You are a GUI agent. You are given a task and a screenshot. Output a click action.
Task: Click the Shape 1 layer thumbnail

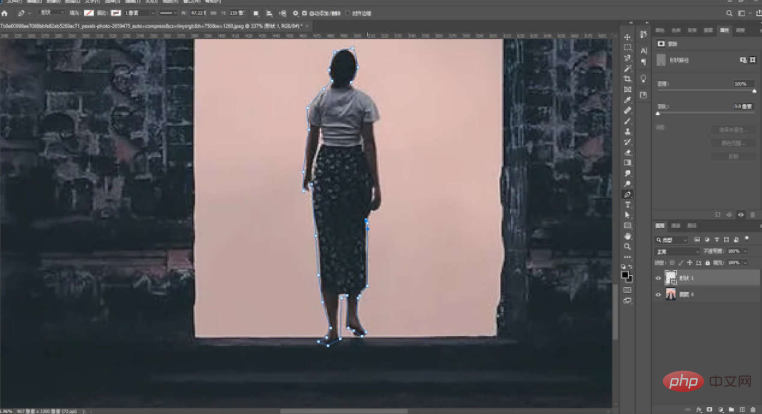coord(671,277)
